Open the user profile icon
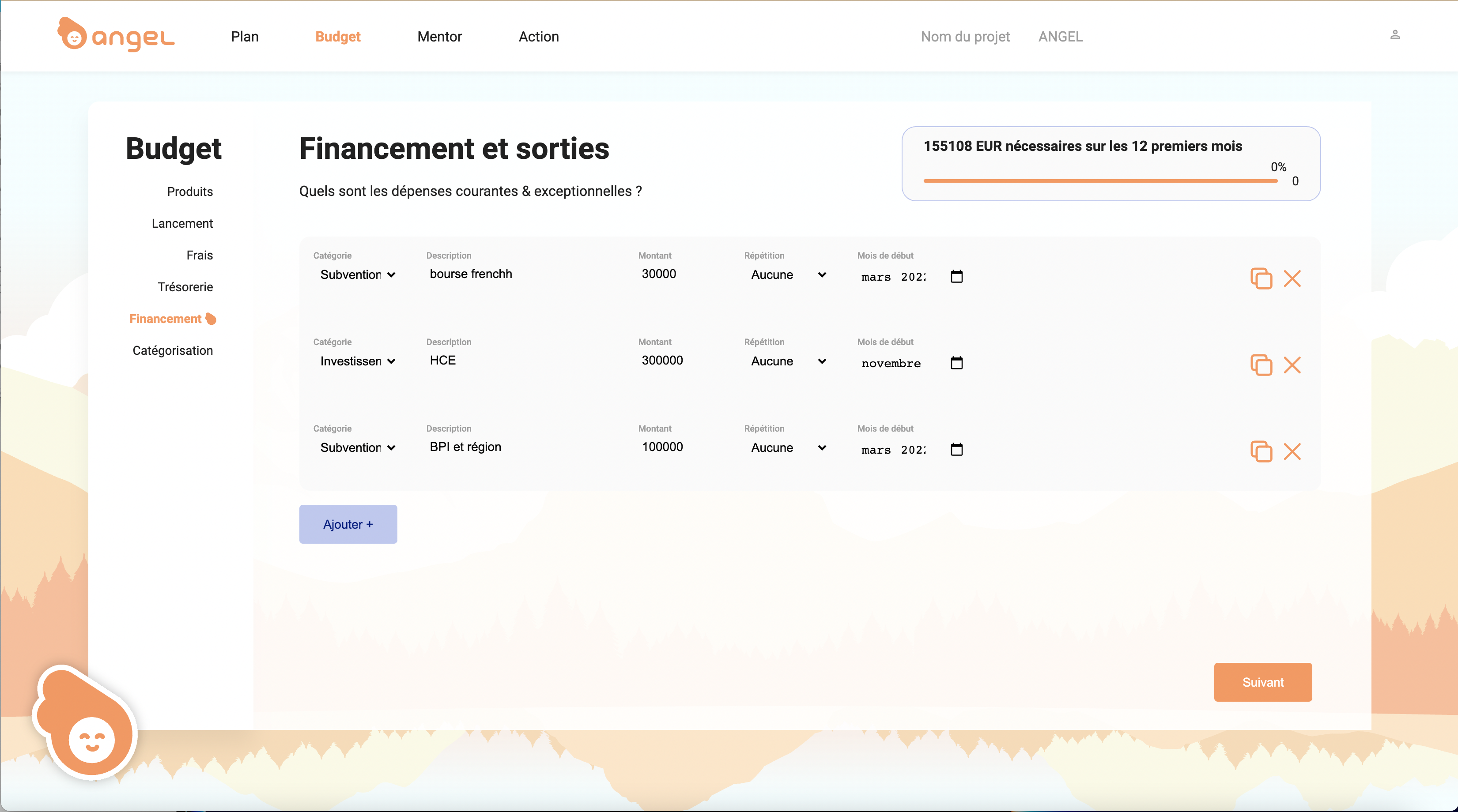This screenshot has height=812, width=1458. tap(1395, 35)
